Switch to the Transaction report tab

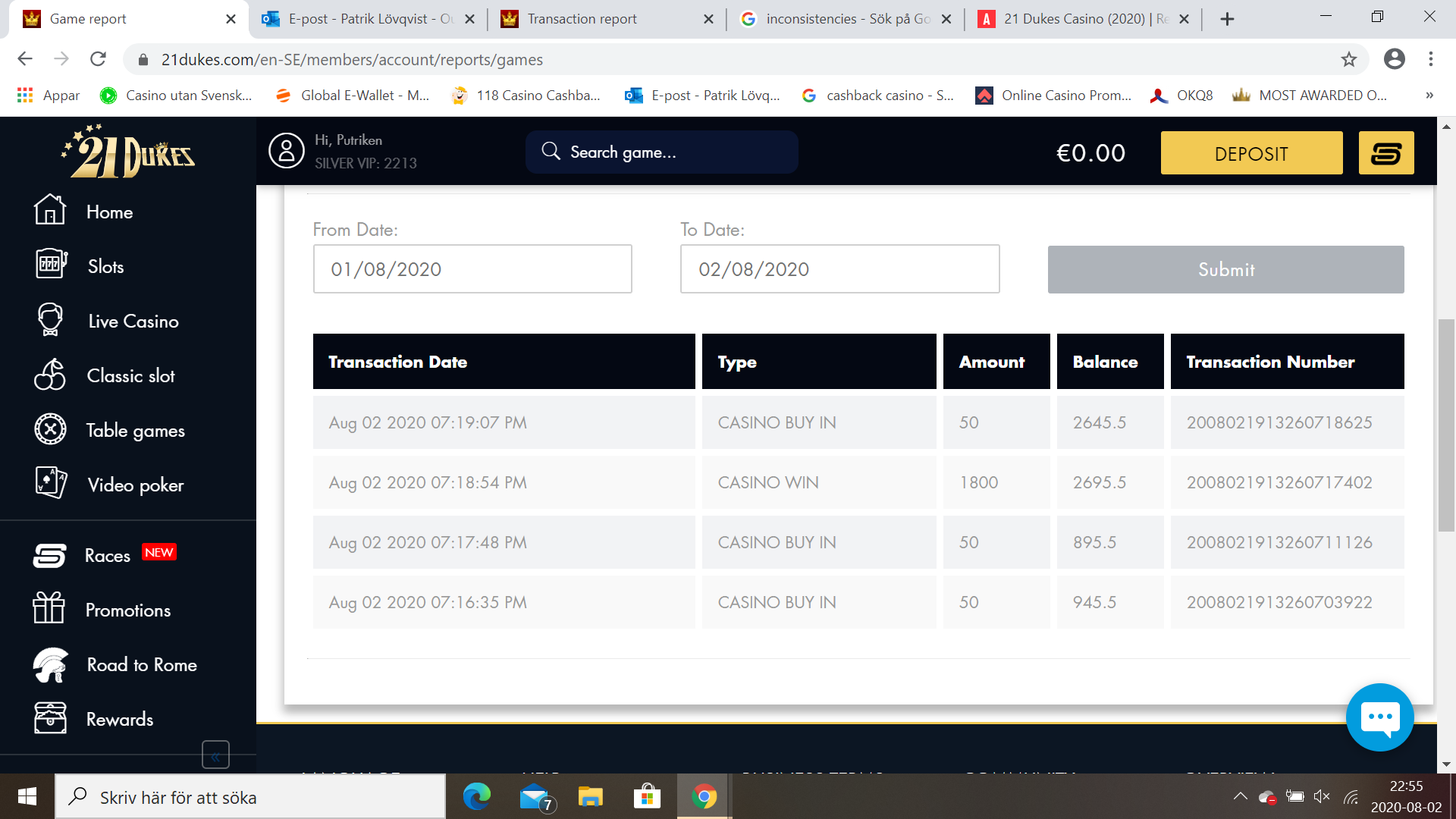click(x=607, y=19)
